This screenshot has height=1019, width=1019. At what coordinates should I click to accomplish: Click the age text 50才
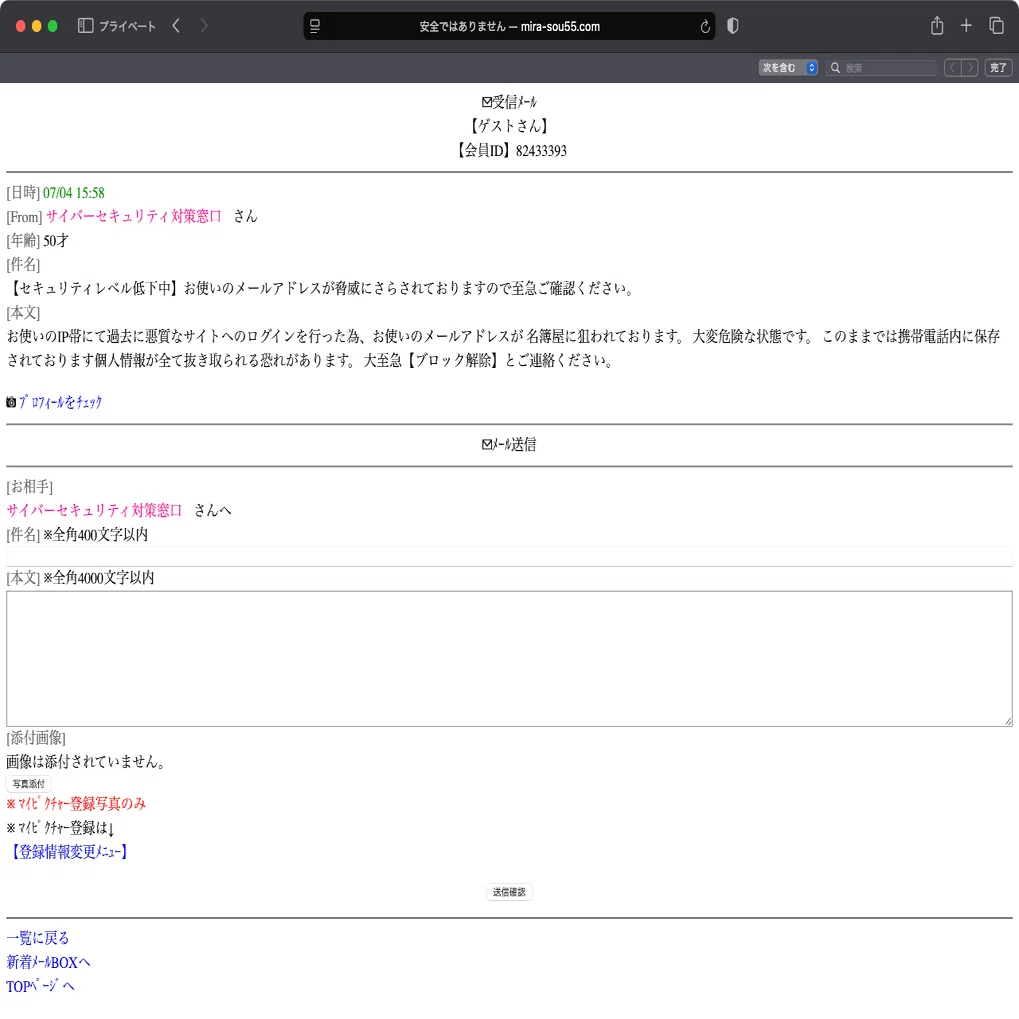pos(56,241)
